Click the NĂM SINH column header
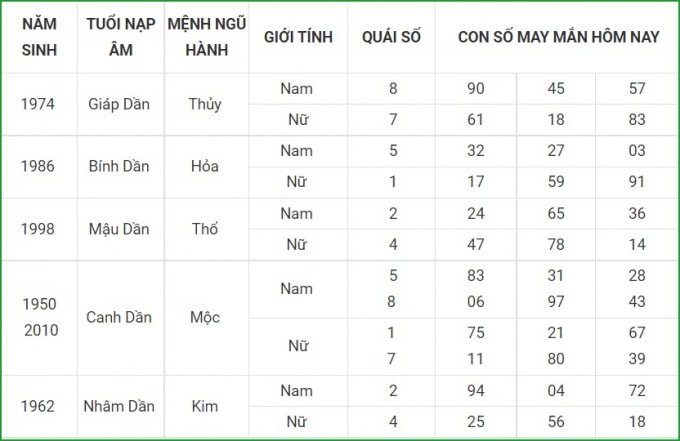Screen dimensions: 680x441 pyautogui.click(x=39, y=37)
